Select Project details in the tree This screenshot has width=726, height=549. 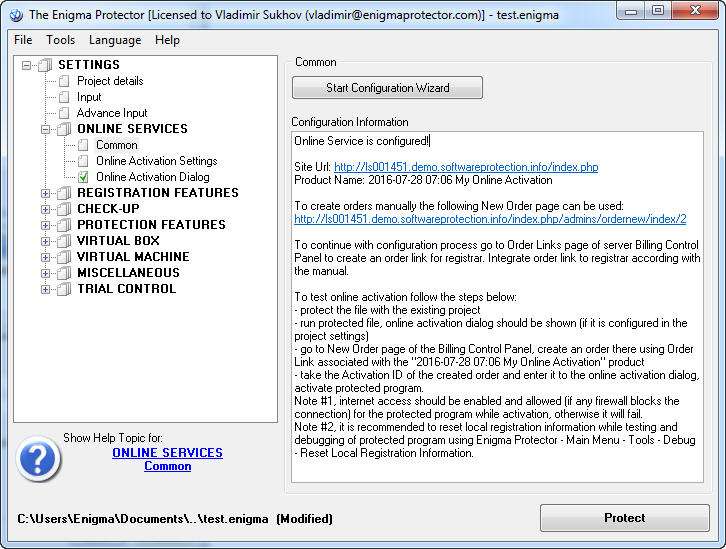pos(110,81)
